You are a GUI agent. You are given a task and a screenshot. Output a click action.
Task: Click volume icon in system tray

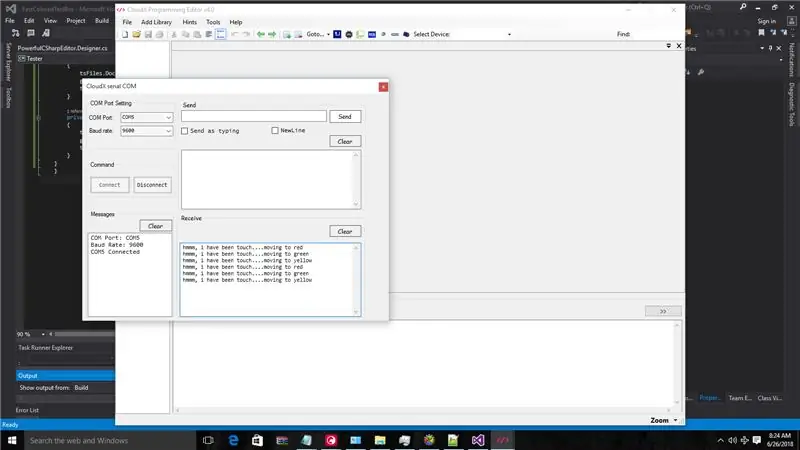pos(733,440)
